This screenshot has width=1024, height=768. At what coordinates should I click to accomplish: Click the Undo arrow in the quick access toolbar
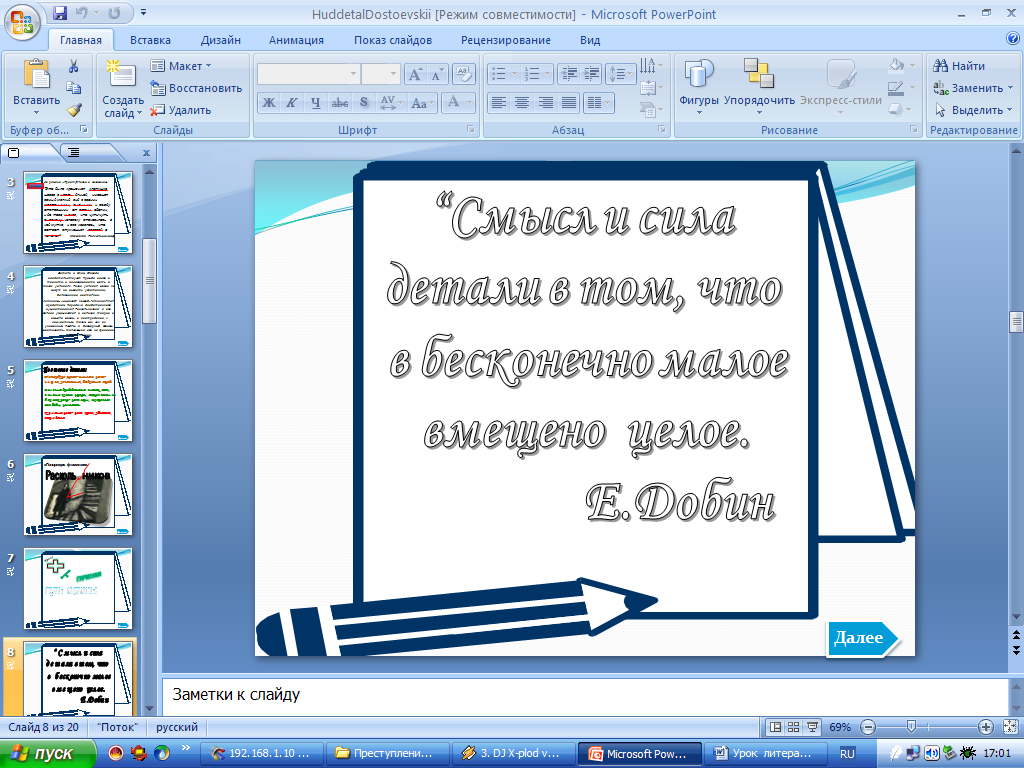(82, 13)
